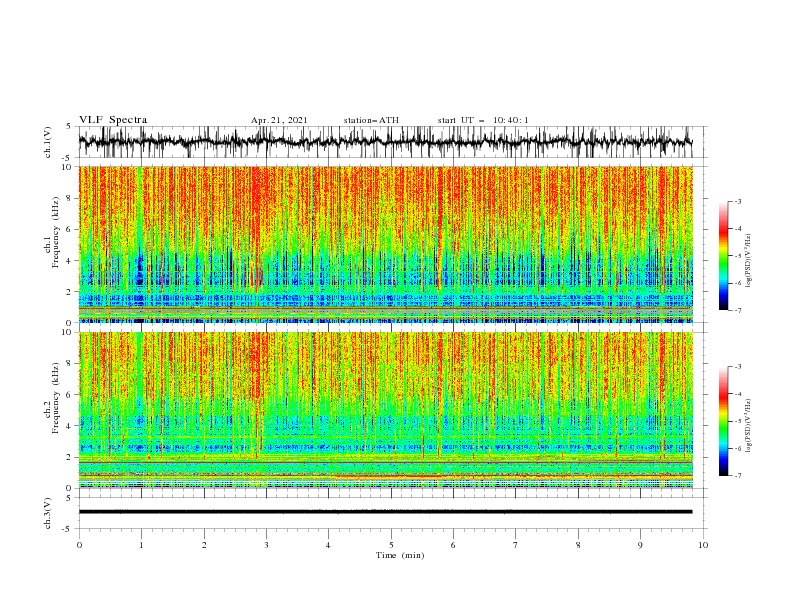Click the ch.3 flat black trace
Screen dimensions: 792x612
(x=385, y=512)
